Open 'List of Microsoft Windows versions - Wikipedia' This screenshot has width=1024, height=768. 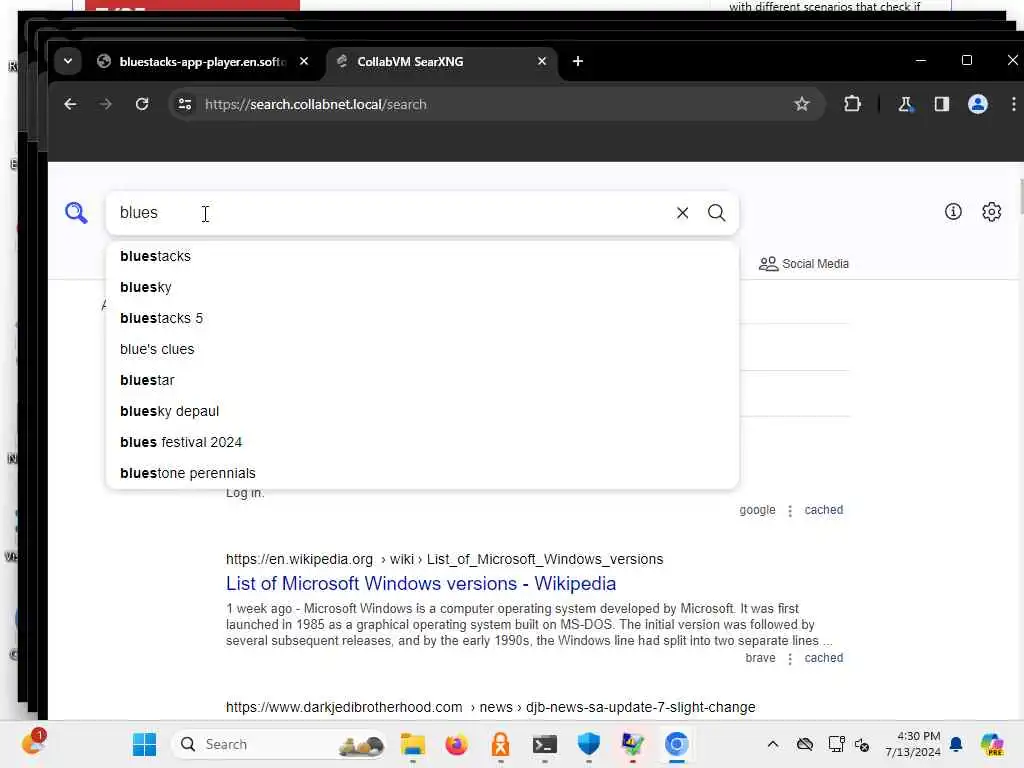click(421, 584)
